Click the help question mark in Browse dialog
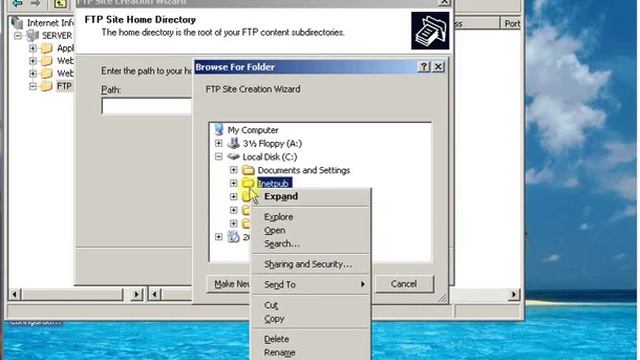 click(x=424, y=67)
